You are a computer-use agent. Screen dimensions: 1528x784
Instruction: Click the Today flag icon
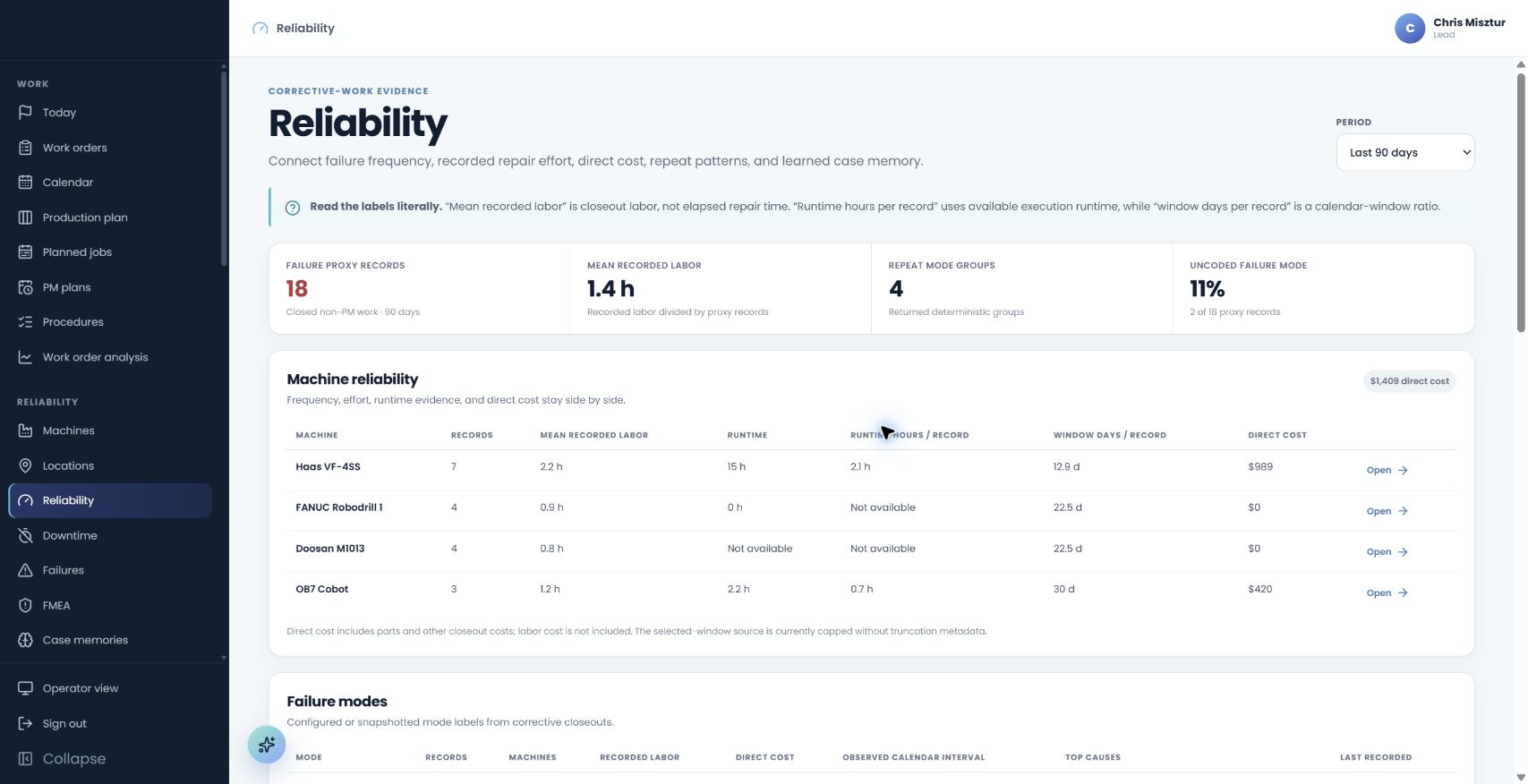[25, 113]
